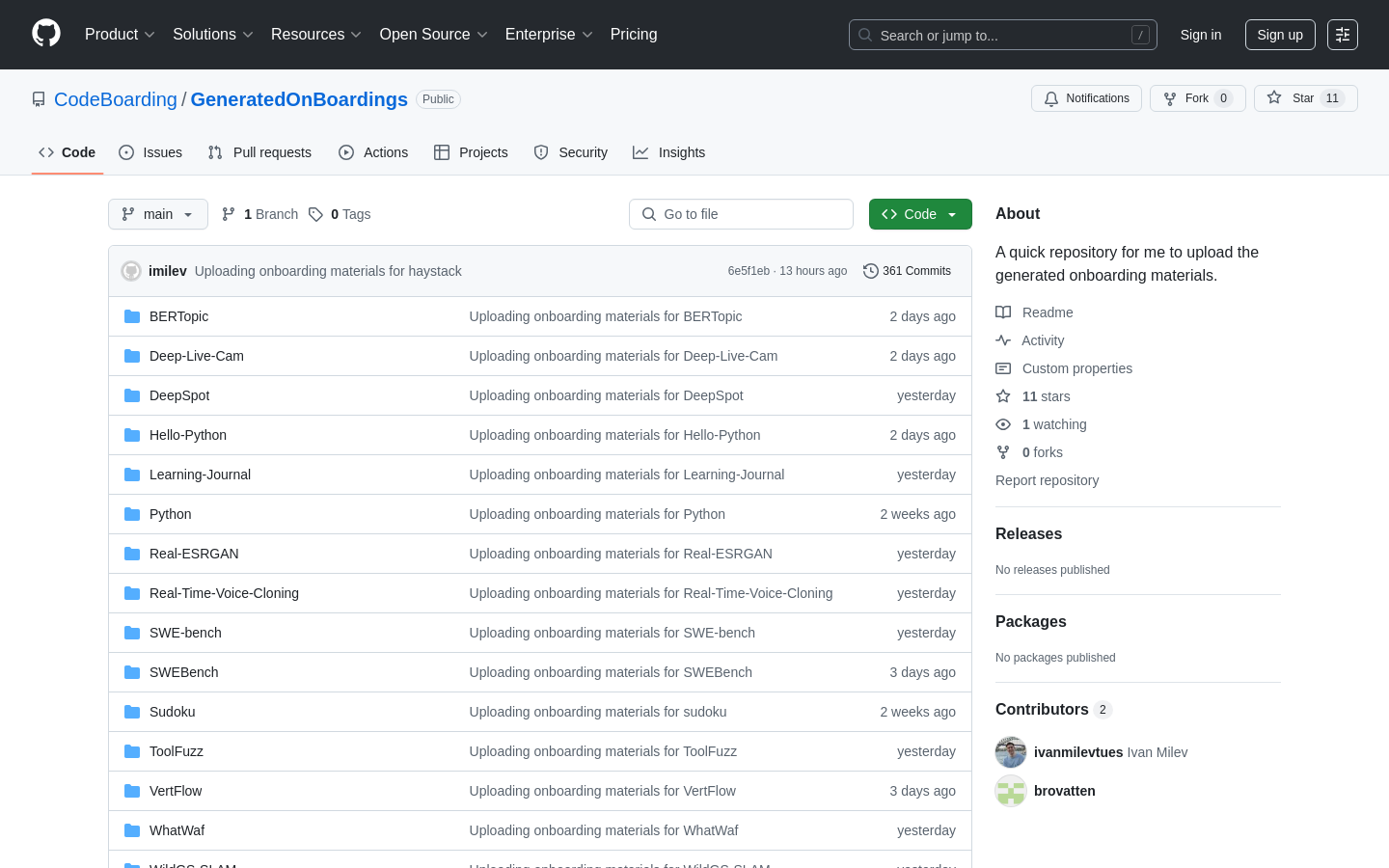Open the Deep-Live-Cam folder icon

point(132,356)
